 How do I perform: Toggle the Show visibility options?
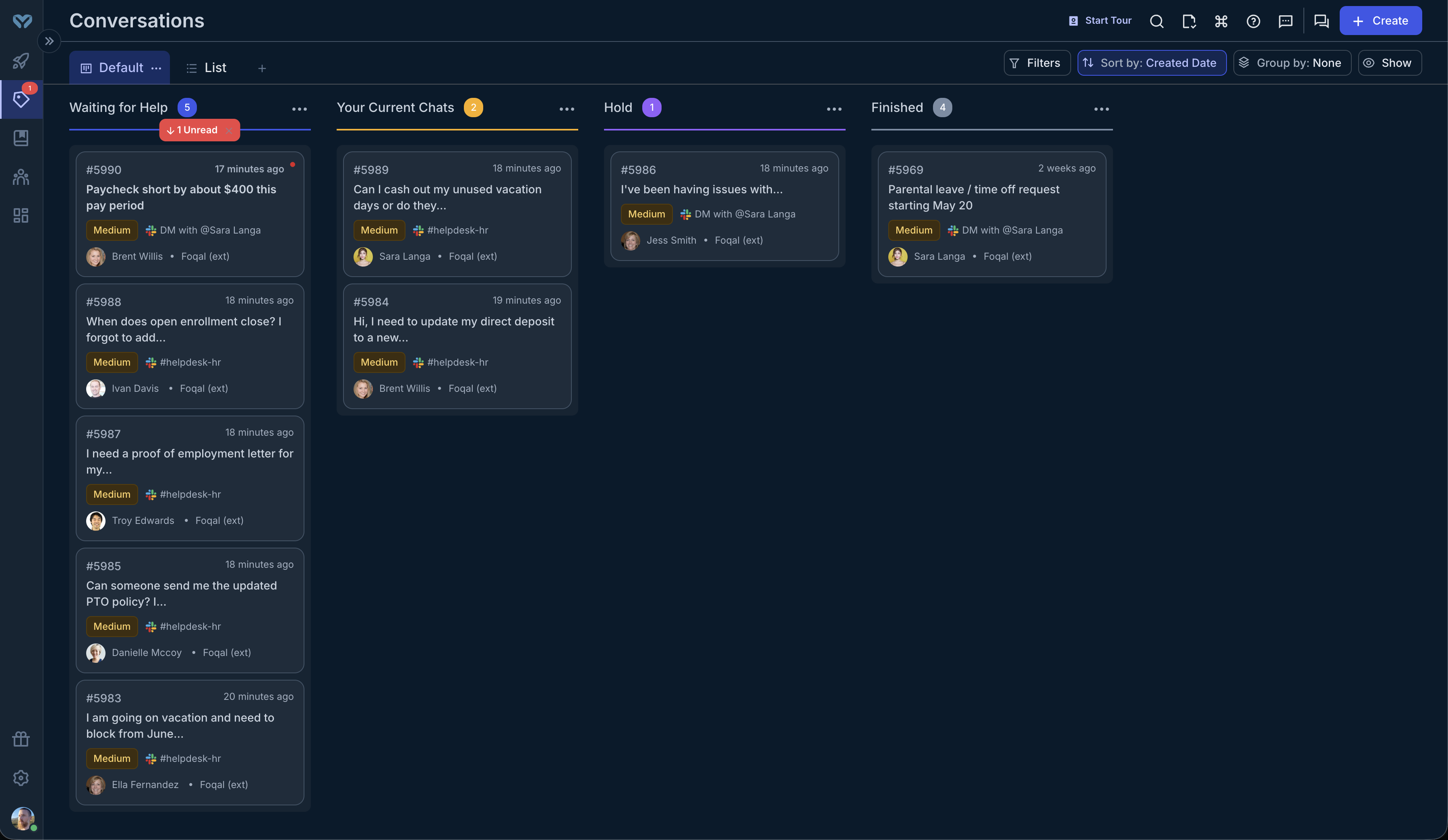point(1389,63)
